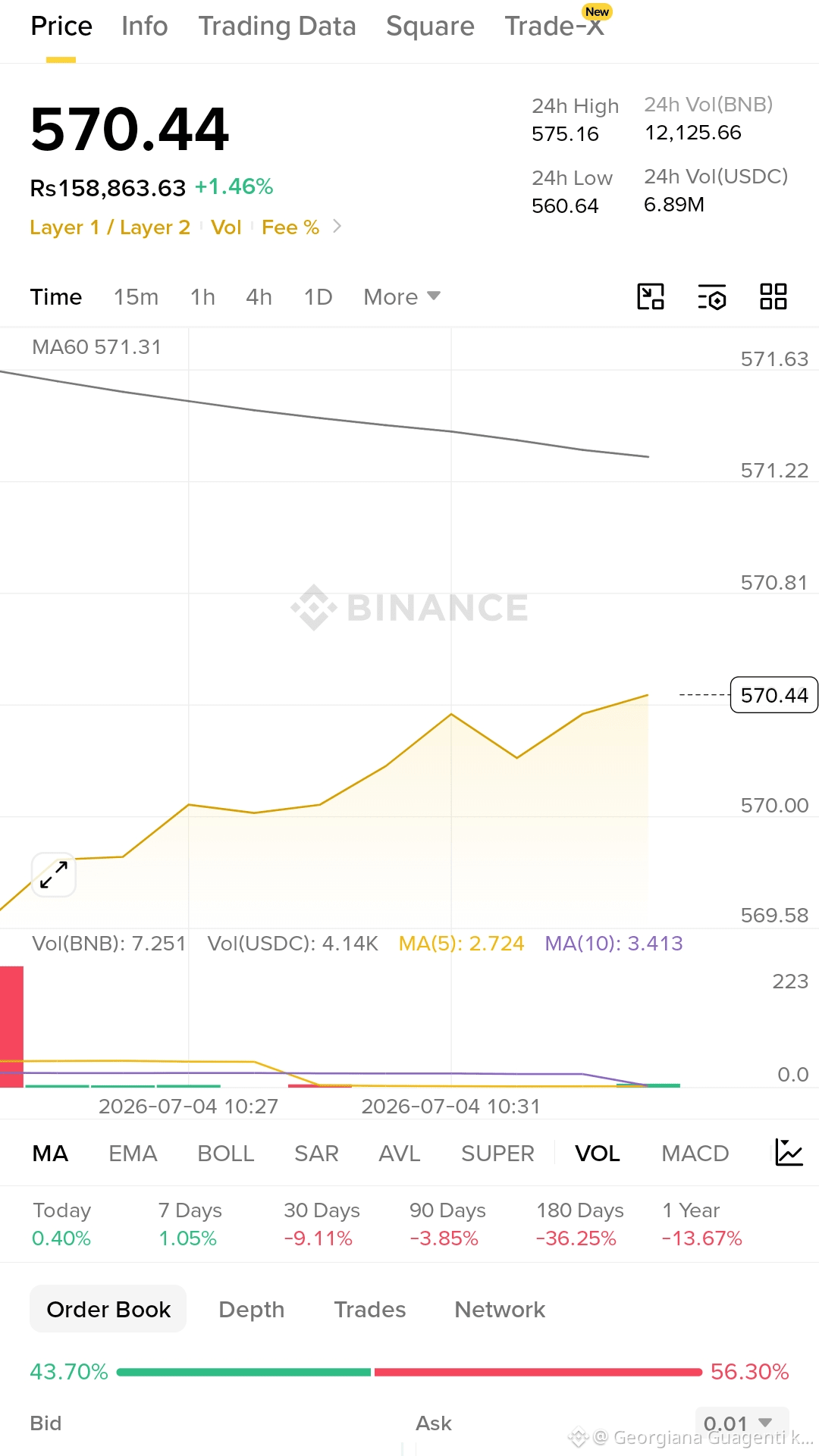Toggle the BOLL indicator
Viewport: 819px width, 1456px height.
[225, 1154]
